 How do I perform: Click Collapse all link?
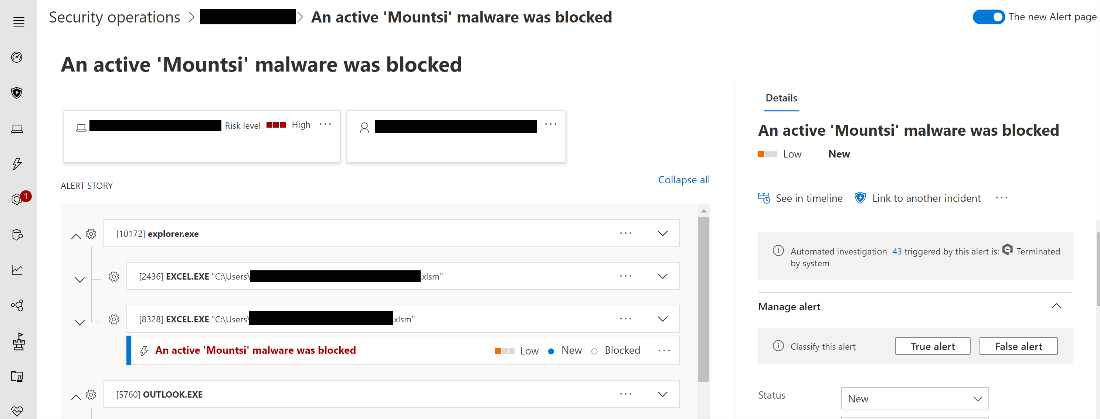pos(683,180)
